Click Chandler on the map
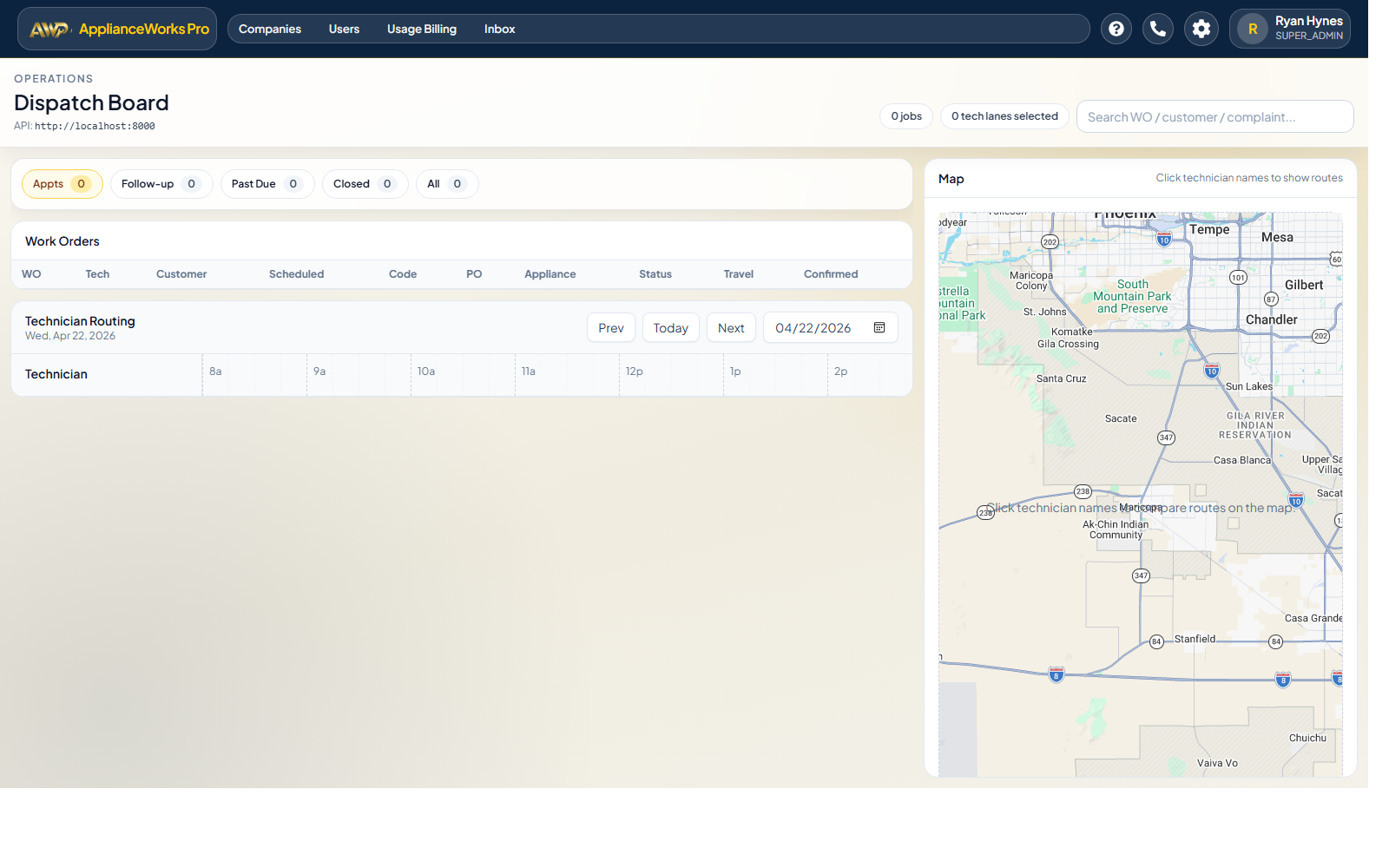Image resolution: width=1389 pixels, height=868 pixels. click(x=1272, y=319)
